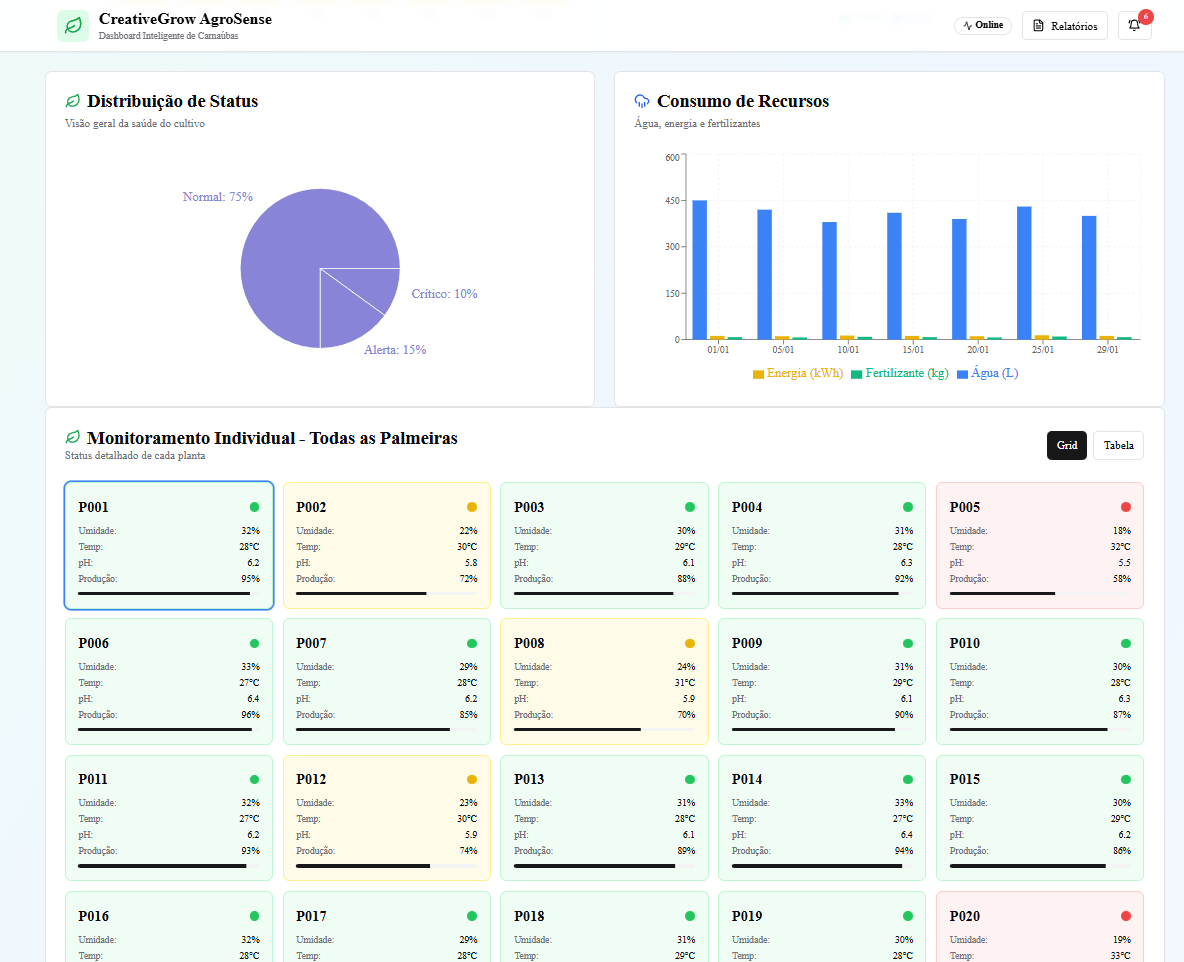Open the Relatórios button
This screenshot has width=1184, height=962.
click(1064, 26)
